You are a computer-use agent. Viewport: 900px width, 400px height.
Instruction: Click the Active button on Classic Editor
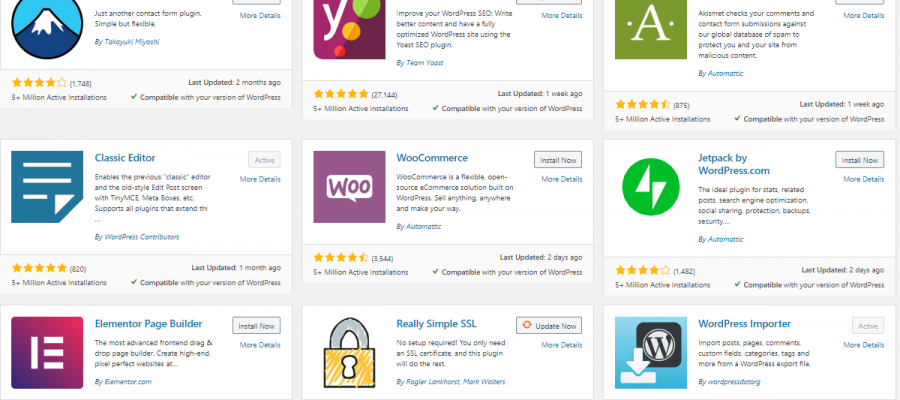click(x=264, y=160)
